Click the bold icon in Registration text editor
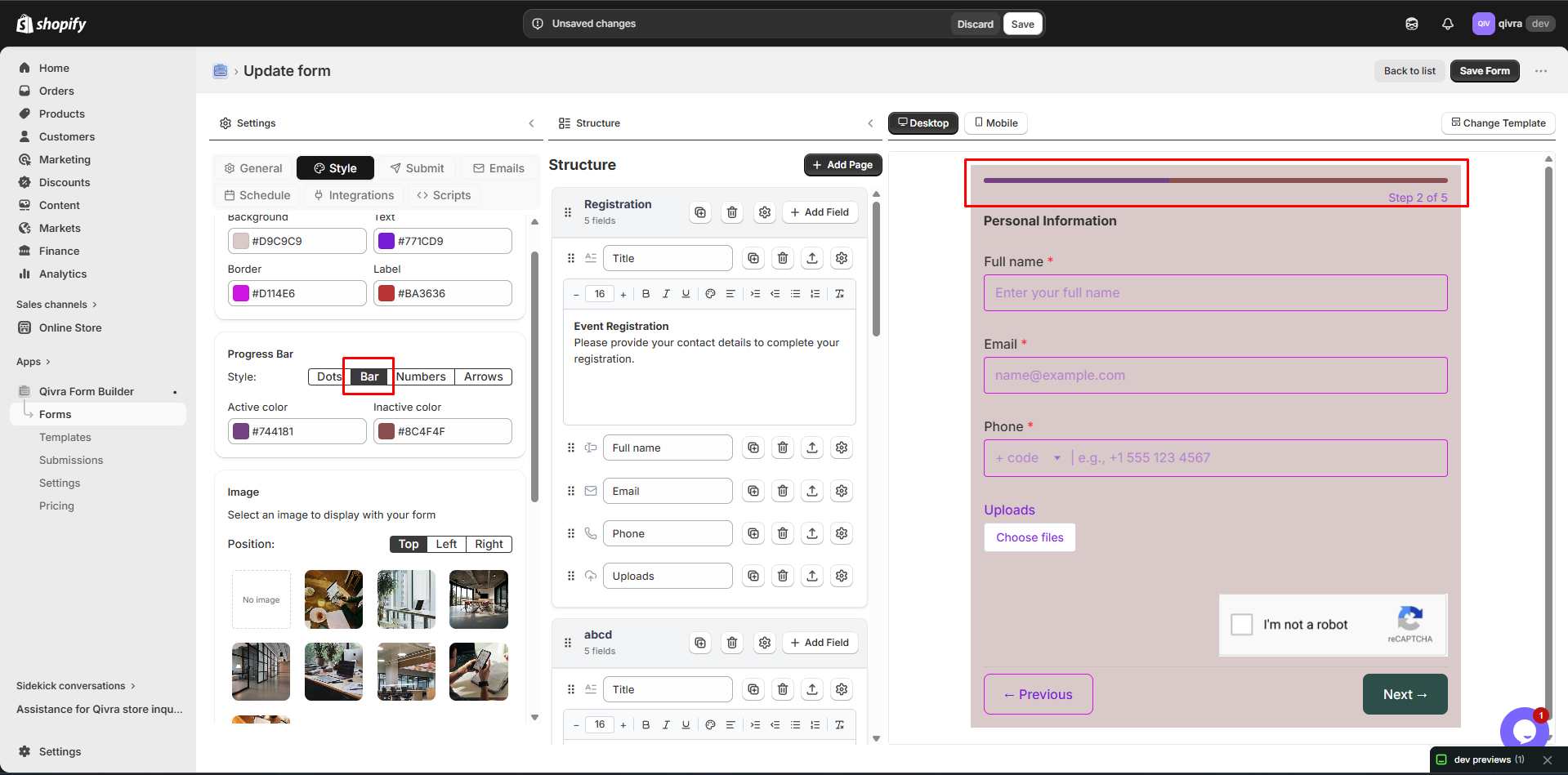 [646, 294]
